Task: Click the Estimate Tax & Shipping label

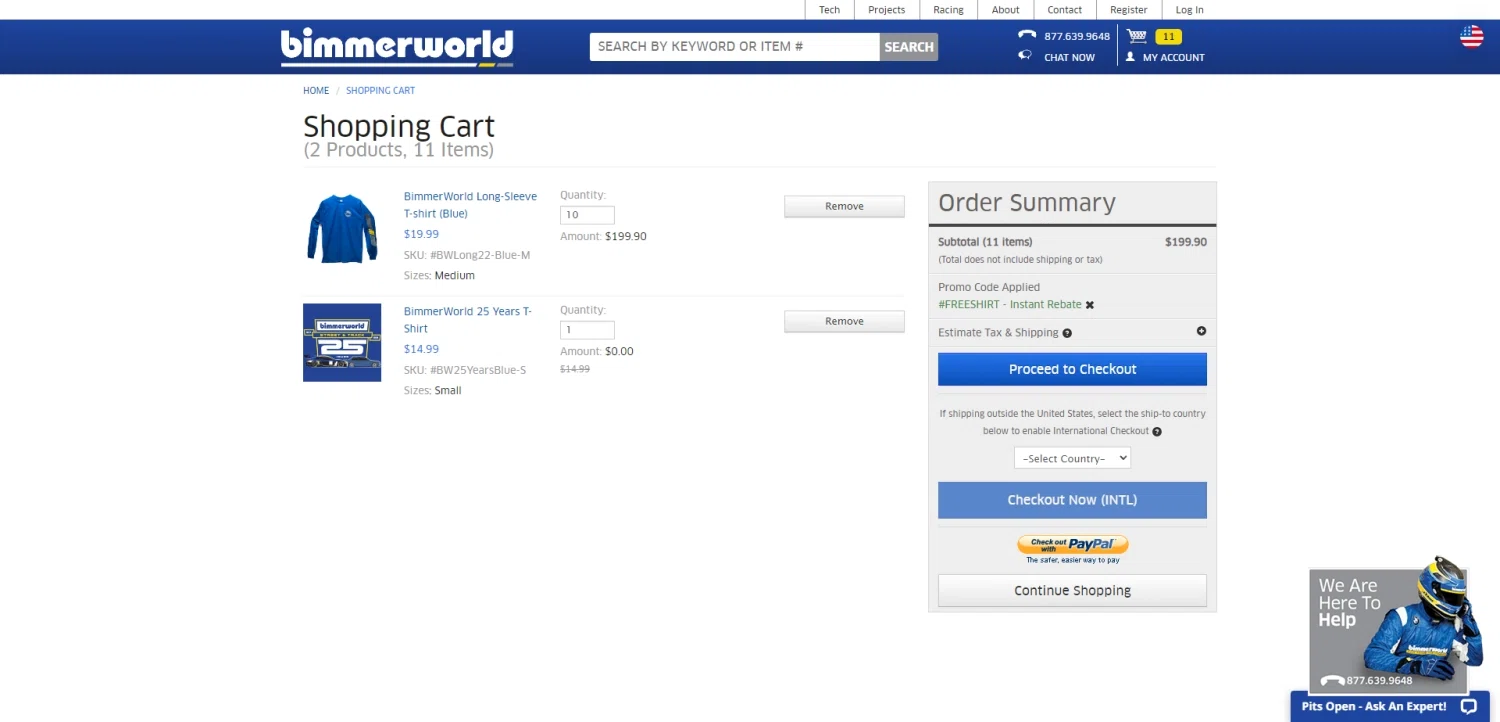Action: [x=998, y=333]
